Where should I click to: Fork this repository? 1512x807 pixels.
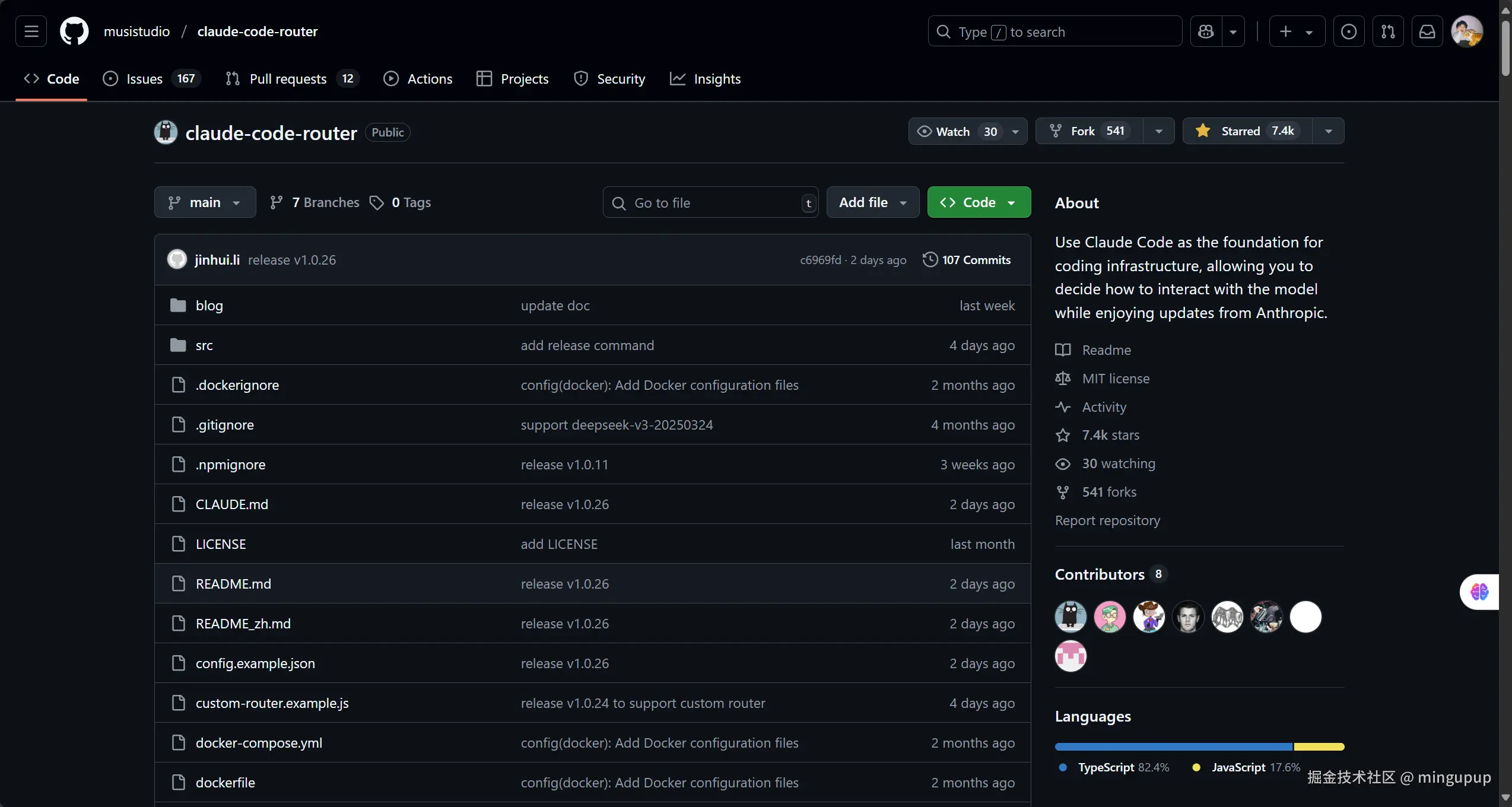1089,131
